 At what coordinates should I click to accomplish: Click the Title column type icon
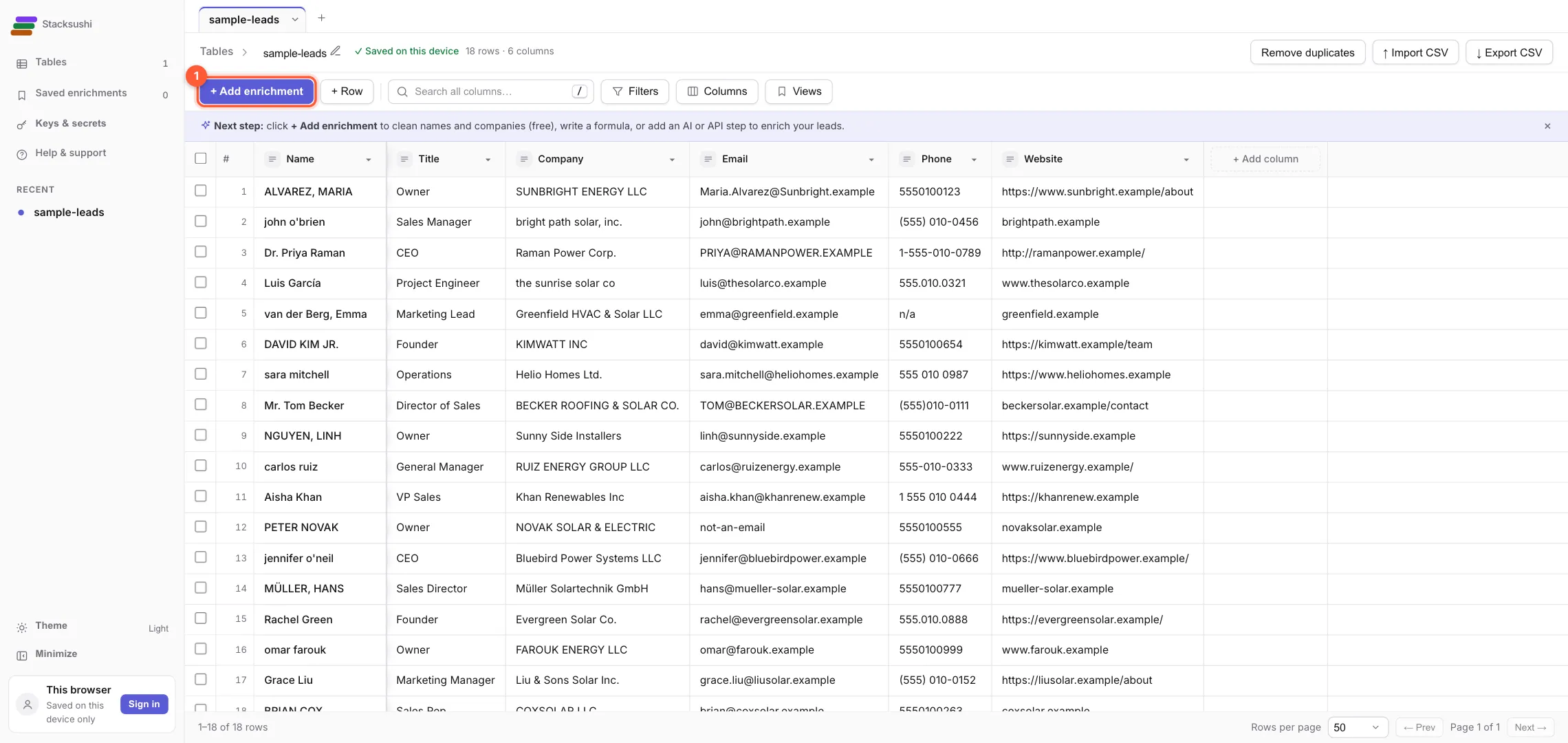coord(404,159)
